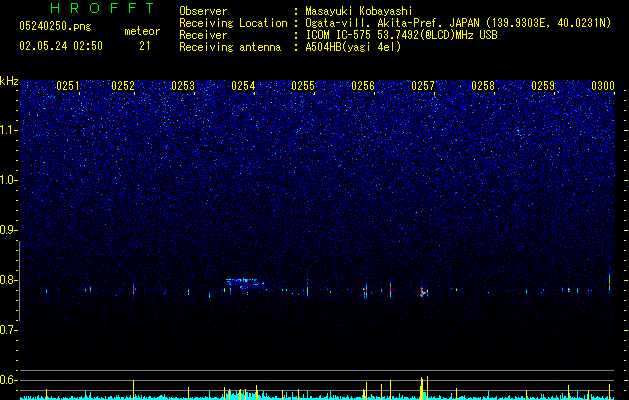Click the meteor count value 21

(x=145, y=46)
